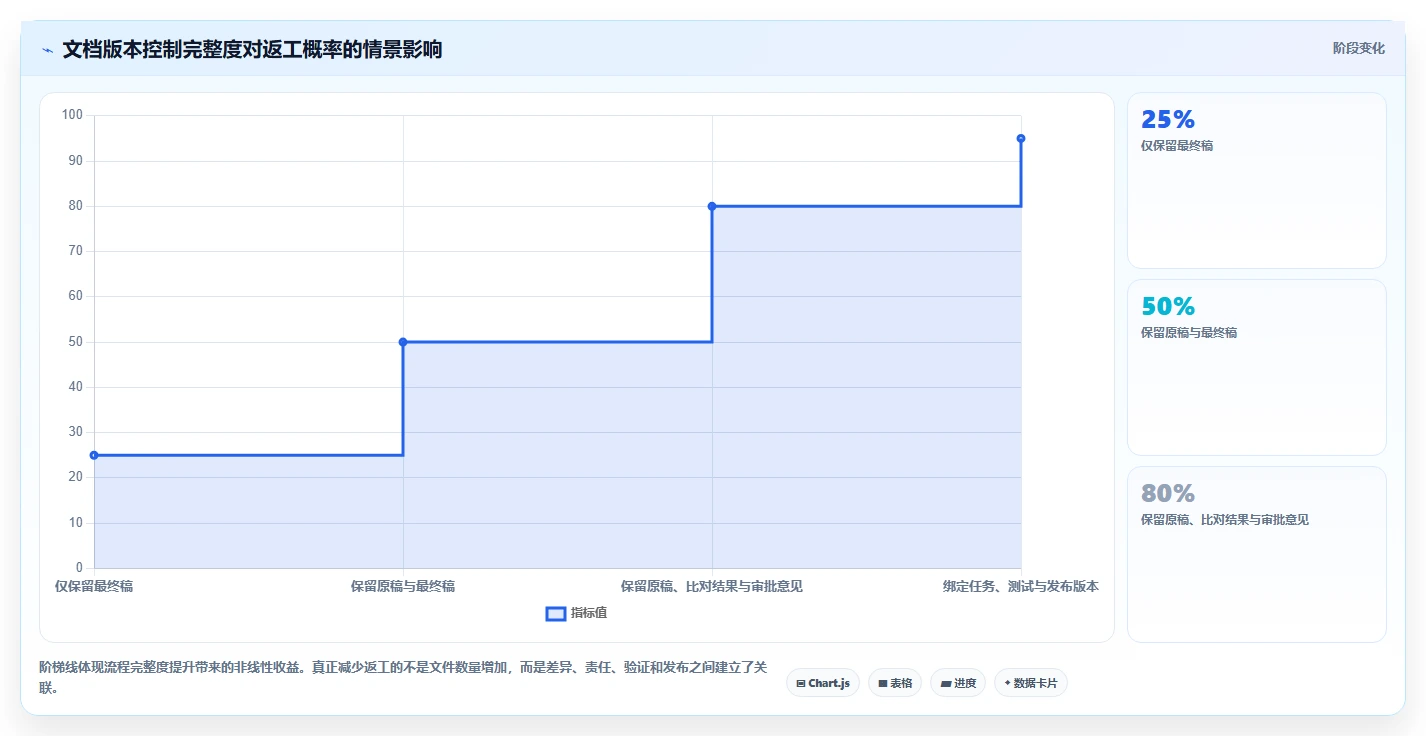Click y-axis tick label 90

(x=75, y=161)
